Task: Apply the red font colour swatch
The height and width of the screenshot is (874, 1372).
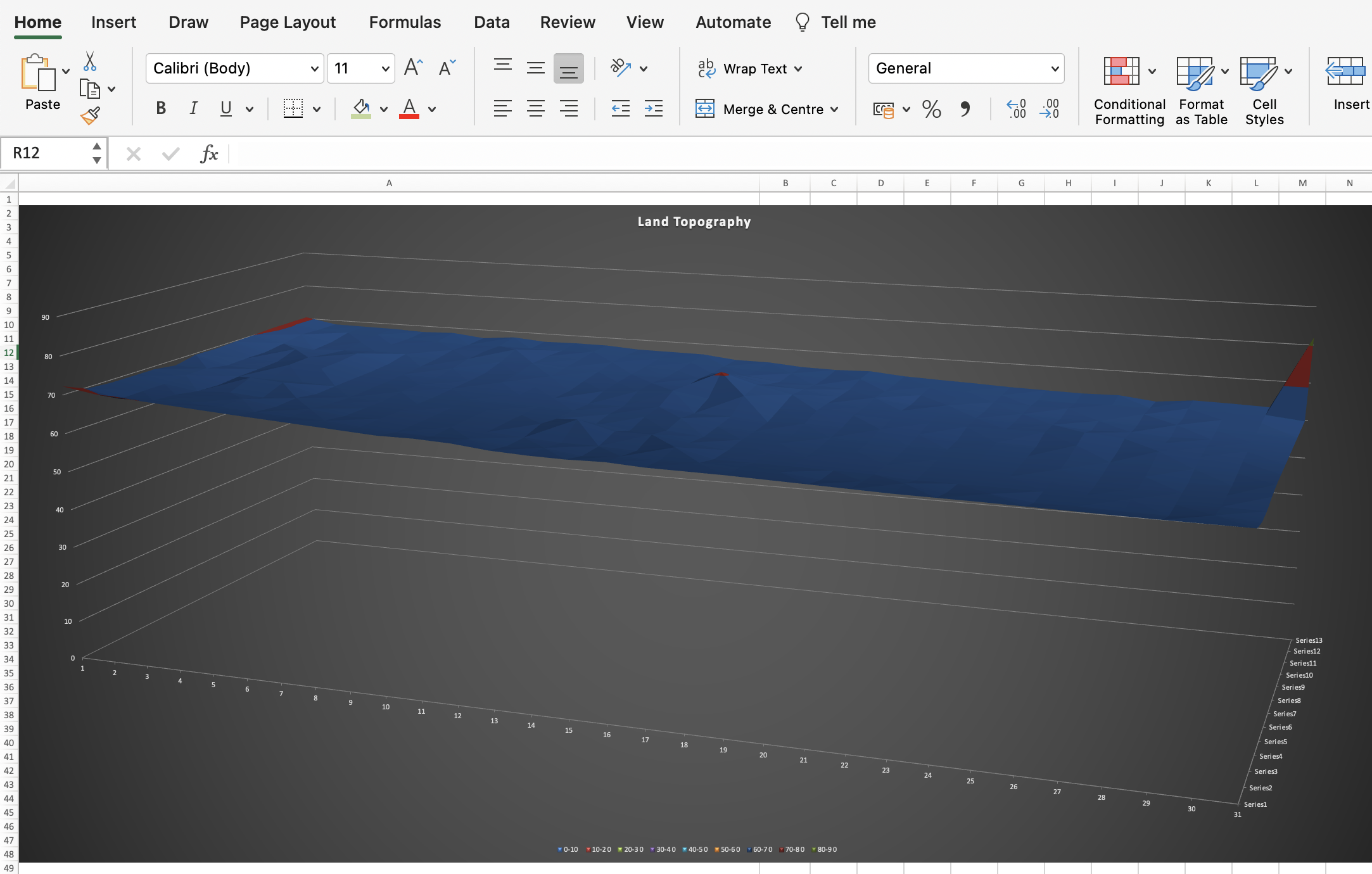Action: click(409, 109)
